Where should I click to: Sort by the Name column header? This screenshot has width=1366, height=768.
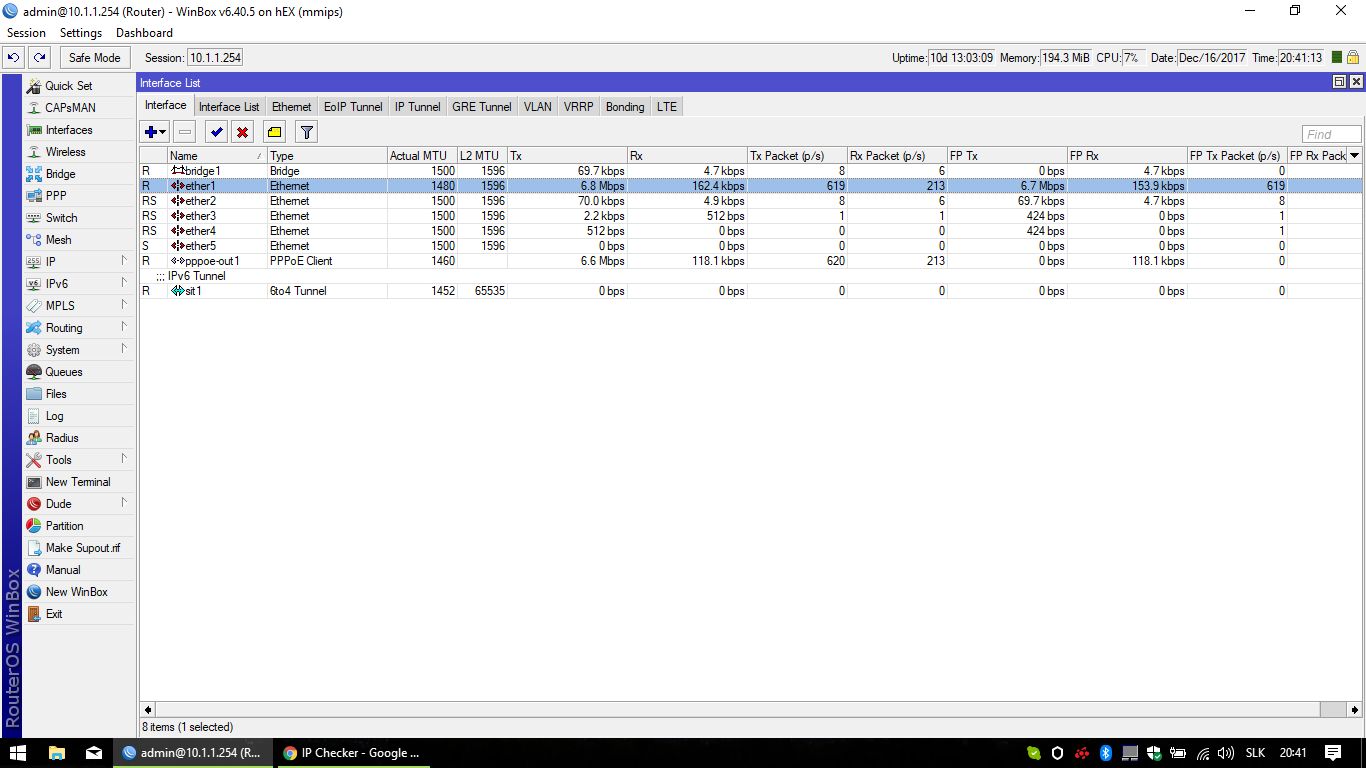217,156
